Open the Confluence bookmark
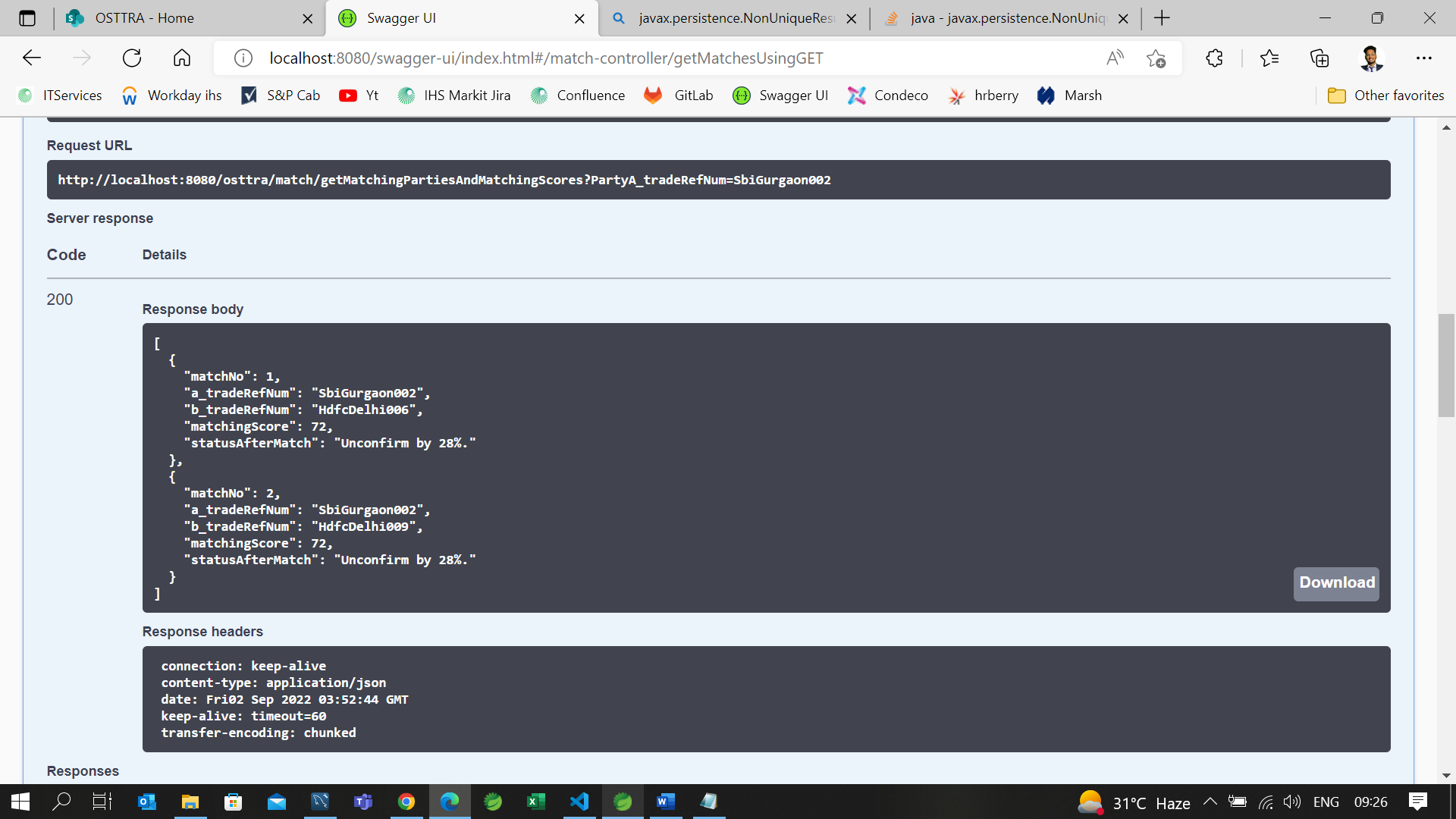The image size is (1456, 819). click(x=578, y=96)
